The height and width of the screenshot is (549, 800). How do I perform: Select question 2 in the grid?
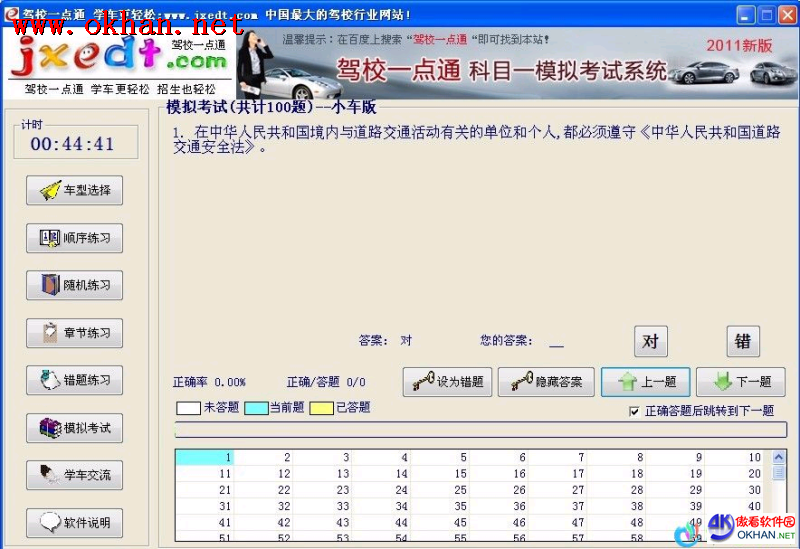[263, 458]
